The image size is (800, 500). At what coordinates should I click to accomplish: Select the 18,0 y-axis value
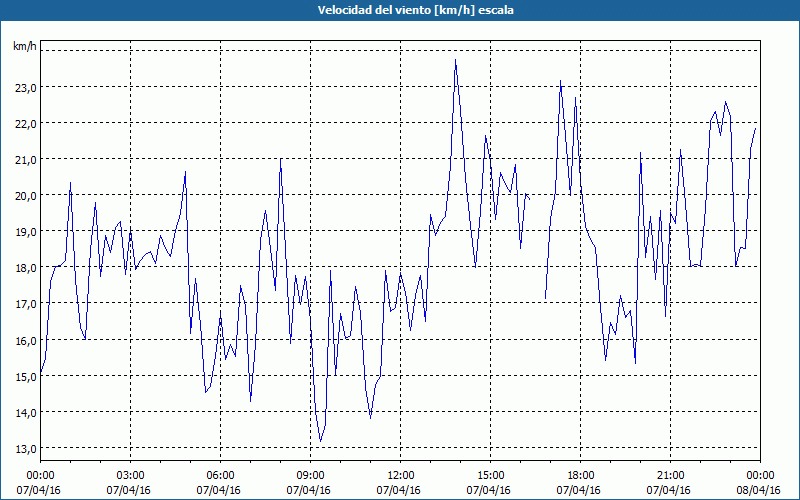click(x=26, y=268)
